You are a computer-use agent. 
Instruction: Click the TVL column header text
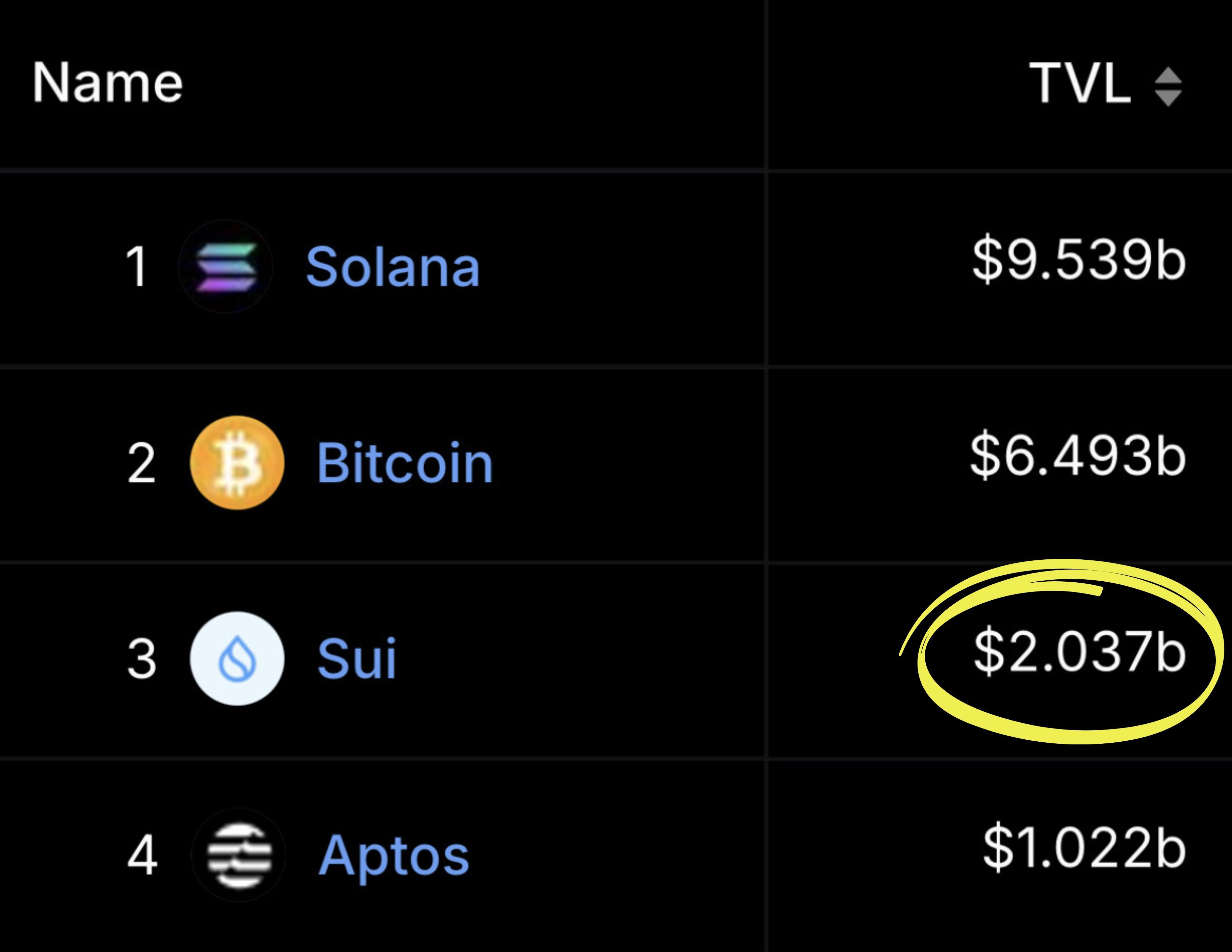pos(1080,83)
